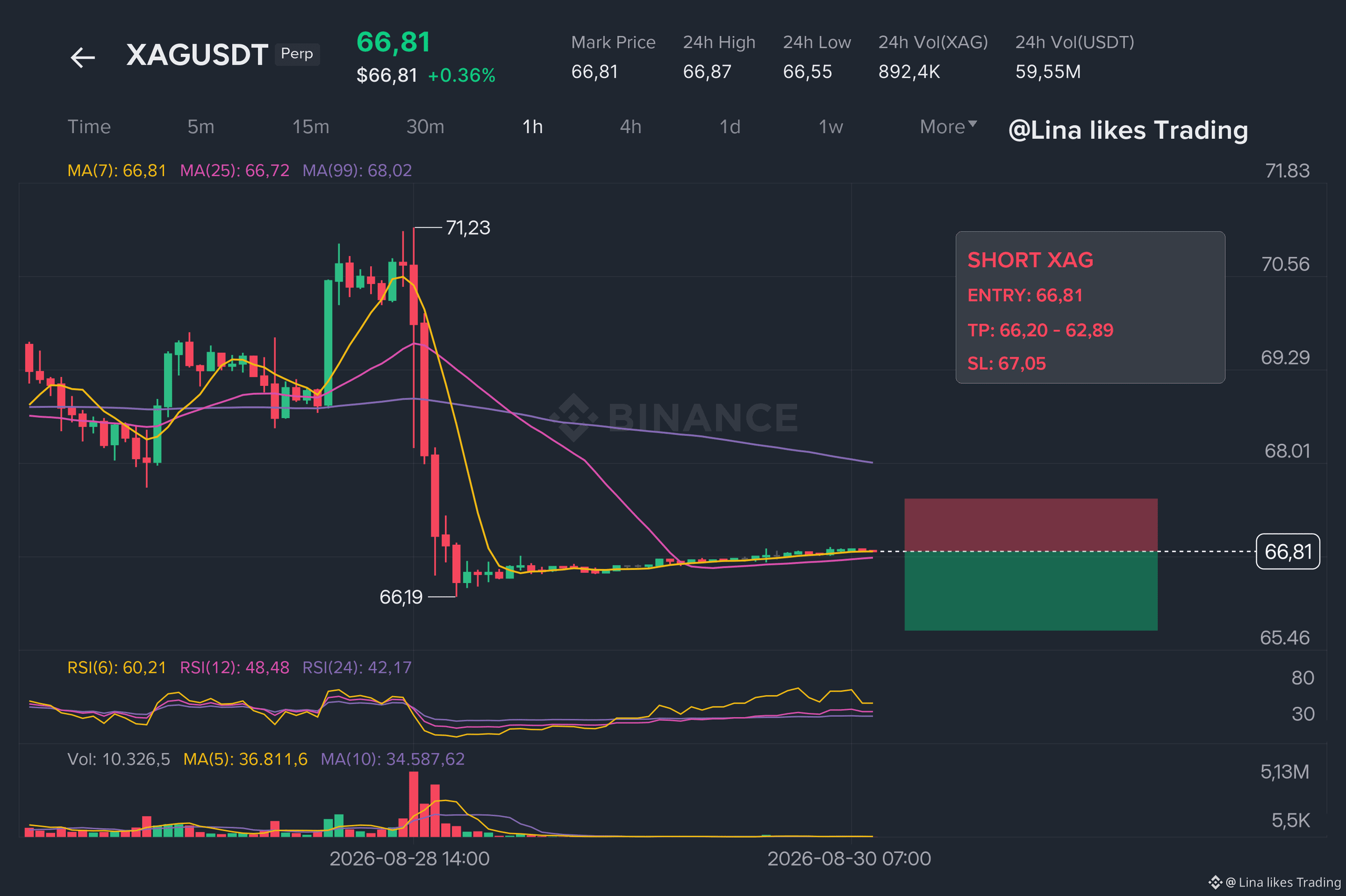Open the XAGUSDT symbol selector

(197, 55)
